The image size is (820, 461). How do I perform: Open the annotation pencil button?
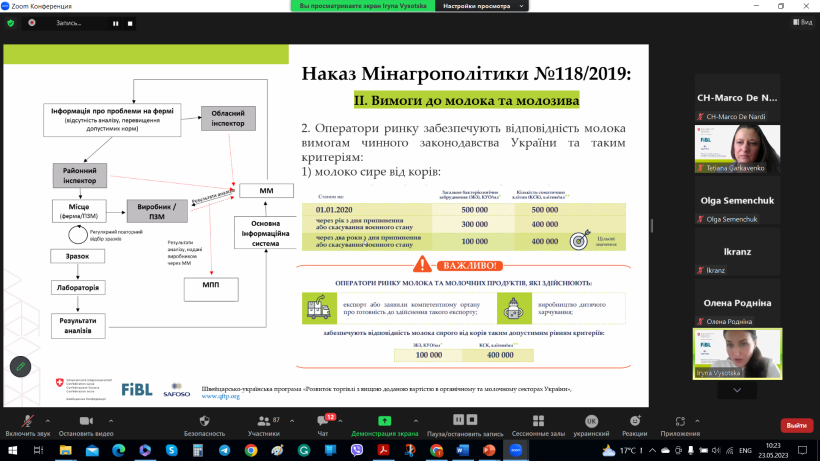[x=20, y=366]
